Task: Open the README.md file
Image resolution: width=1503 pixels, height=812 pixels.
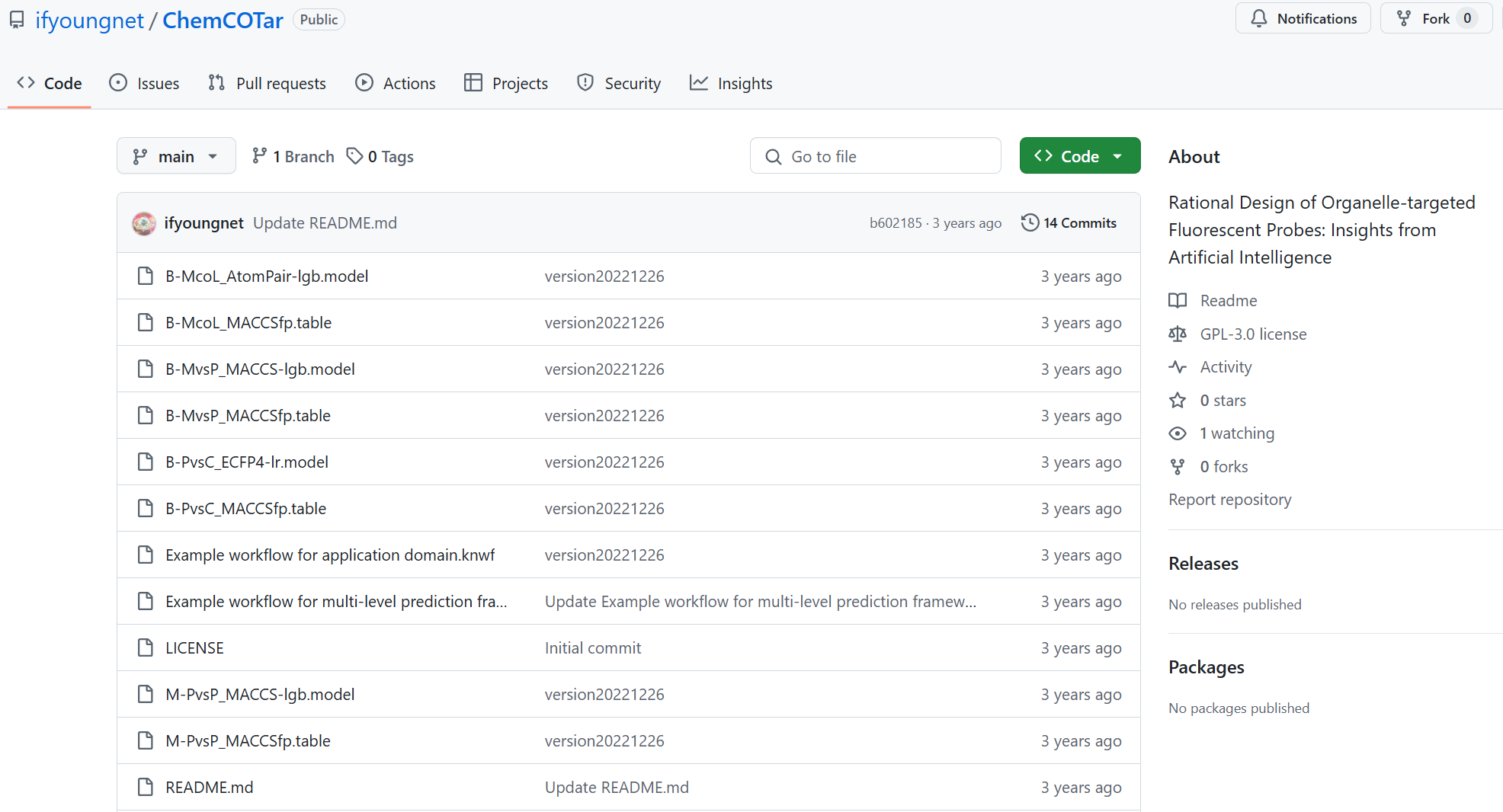Action: pyautogui.click(x=209, y=787)
